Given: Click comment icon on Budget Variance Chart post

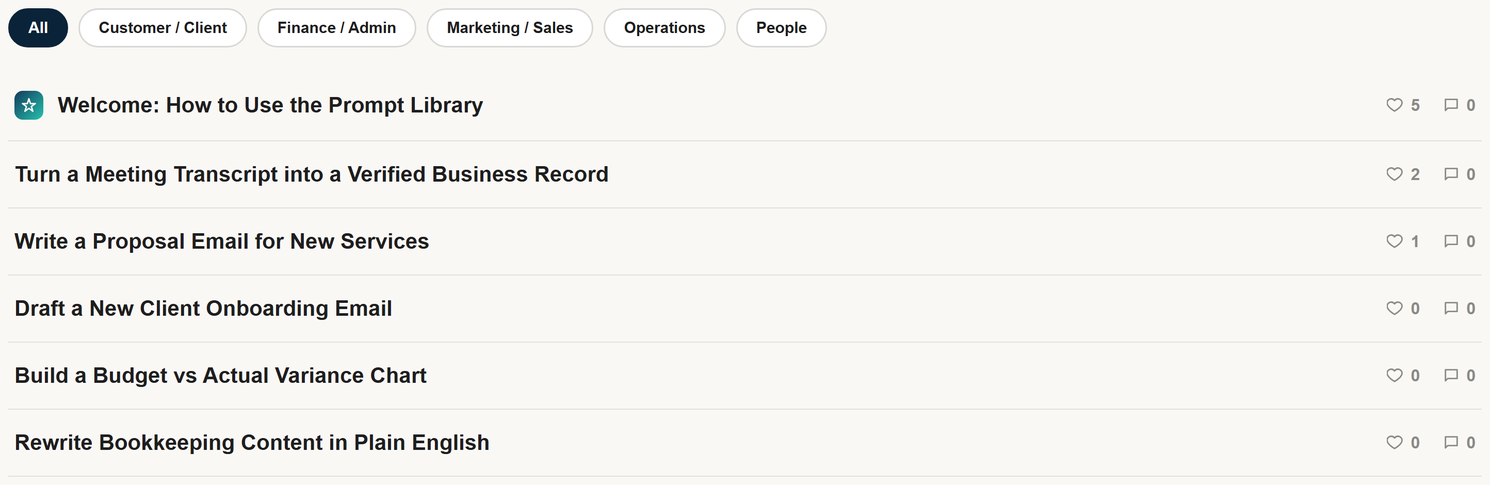Looking at the screenshot, I should click(x=1451, y=375).
